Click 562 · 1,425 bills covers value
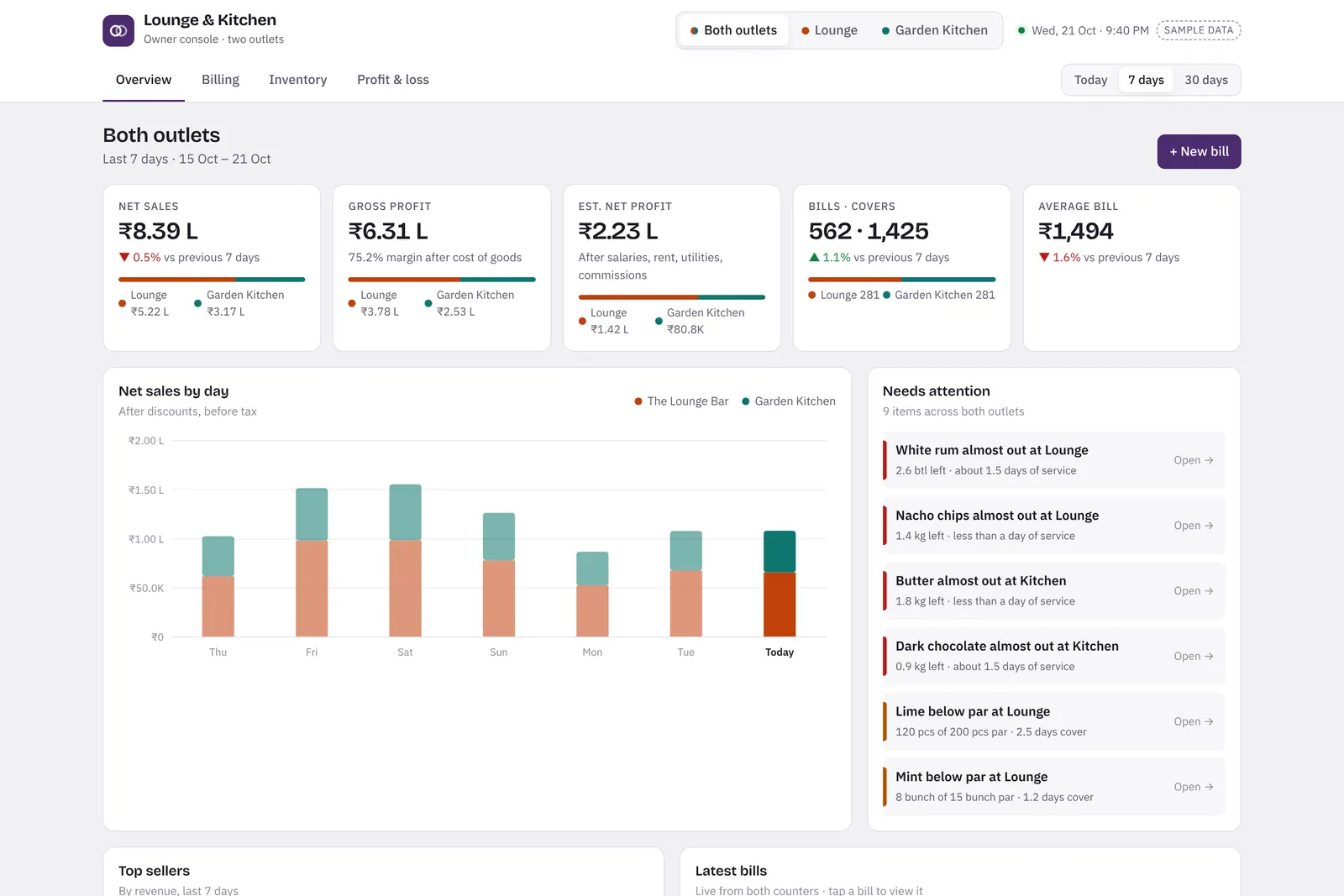Image resolution: width=1344 pixels, height=896 pixels. [869, 231]
